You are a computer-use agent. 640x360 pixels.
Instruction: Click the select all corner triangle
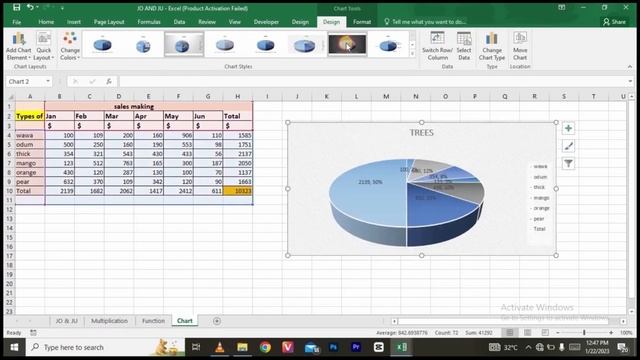point(10,97)
